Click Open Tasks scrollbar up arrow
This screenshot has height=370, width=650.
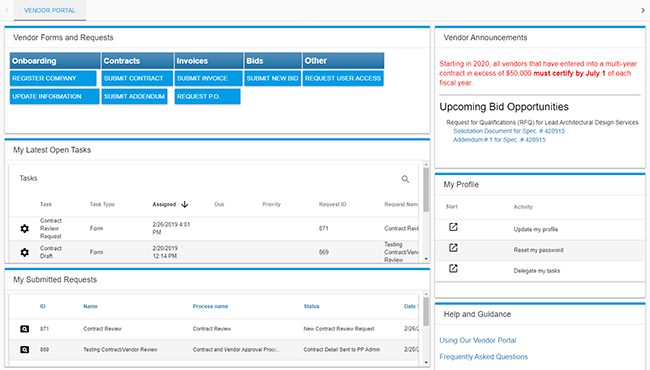coord(426,164)
